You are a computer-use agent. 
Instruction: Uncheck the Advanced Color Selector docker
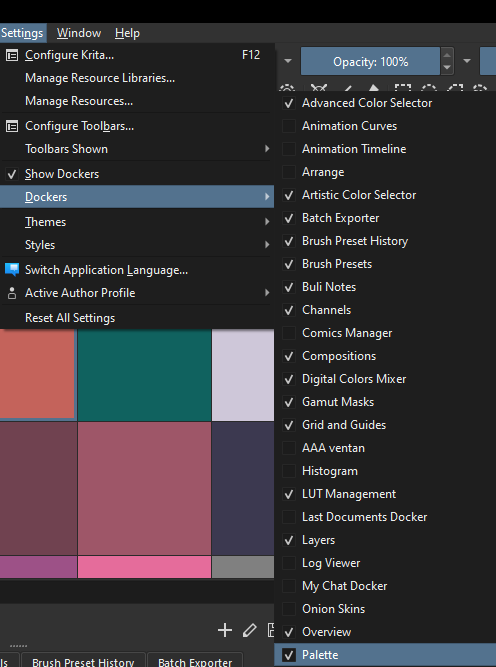[x=289, y=103]
